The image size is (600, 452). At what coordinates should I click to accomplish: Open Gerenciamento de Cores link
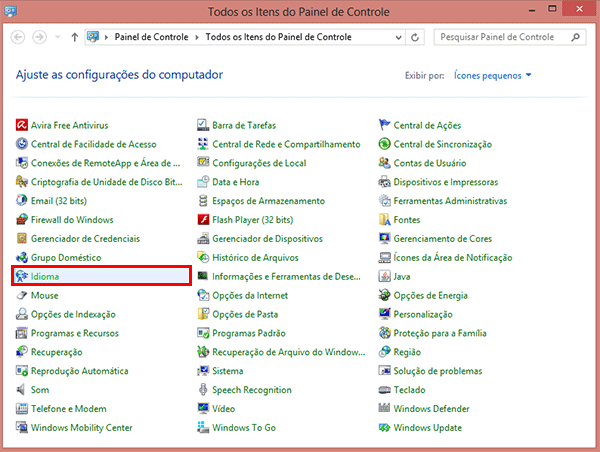pos(443,238)
